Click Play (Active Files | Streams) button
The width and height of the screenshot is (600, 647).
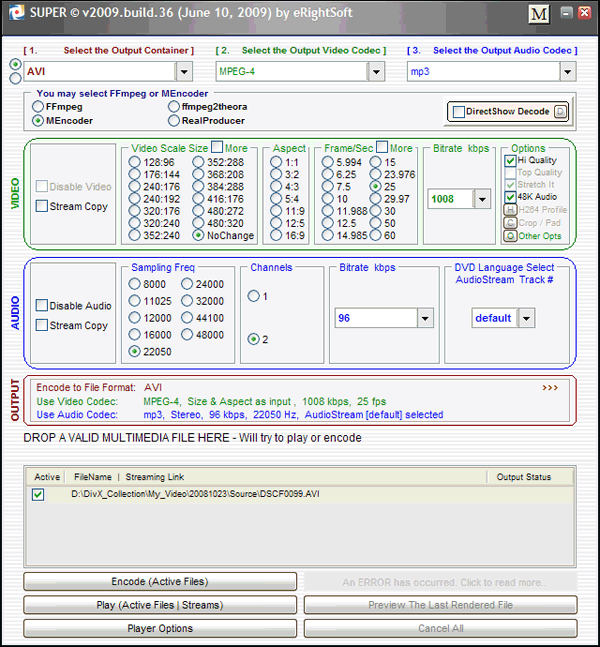pos(160,605)
